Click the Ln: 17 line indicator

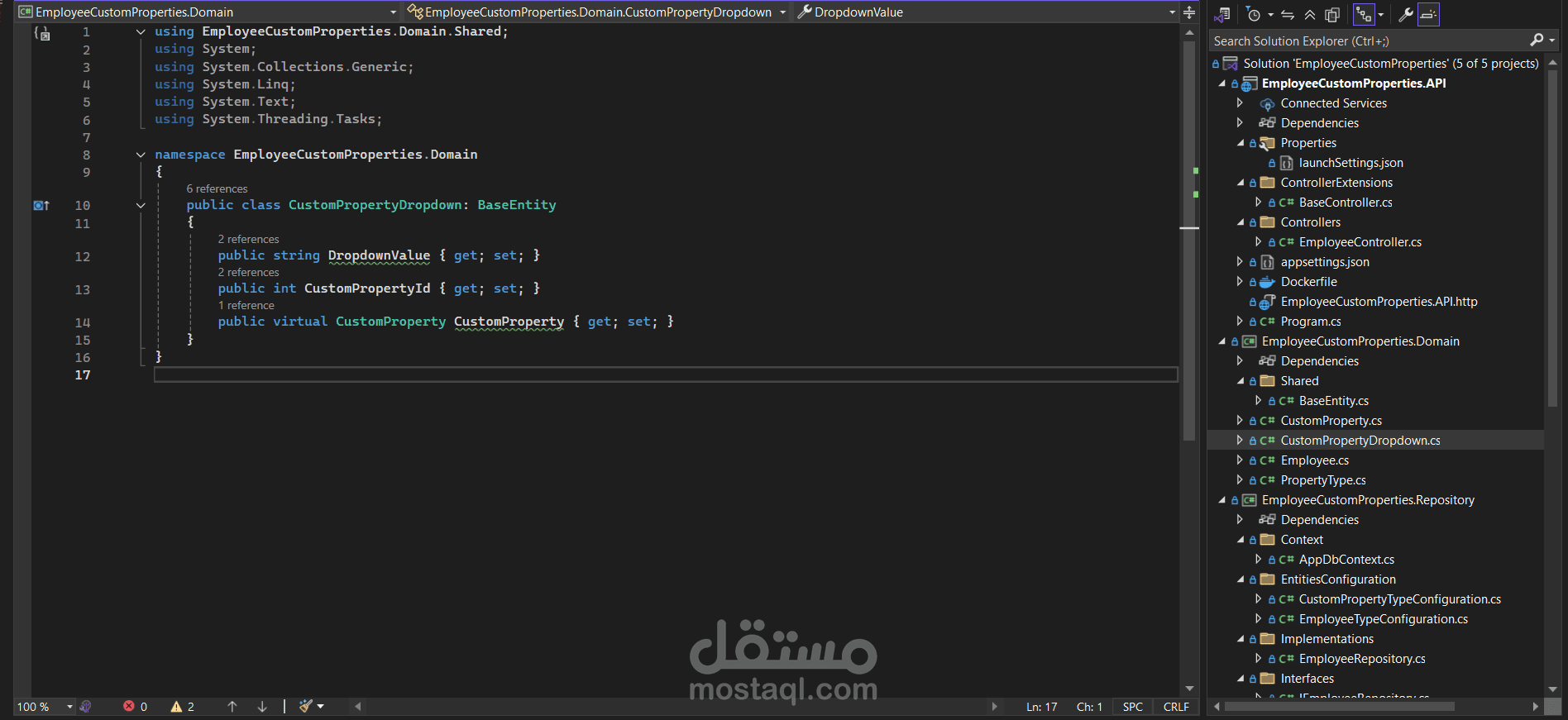(1042, 707)
